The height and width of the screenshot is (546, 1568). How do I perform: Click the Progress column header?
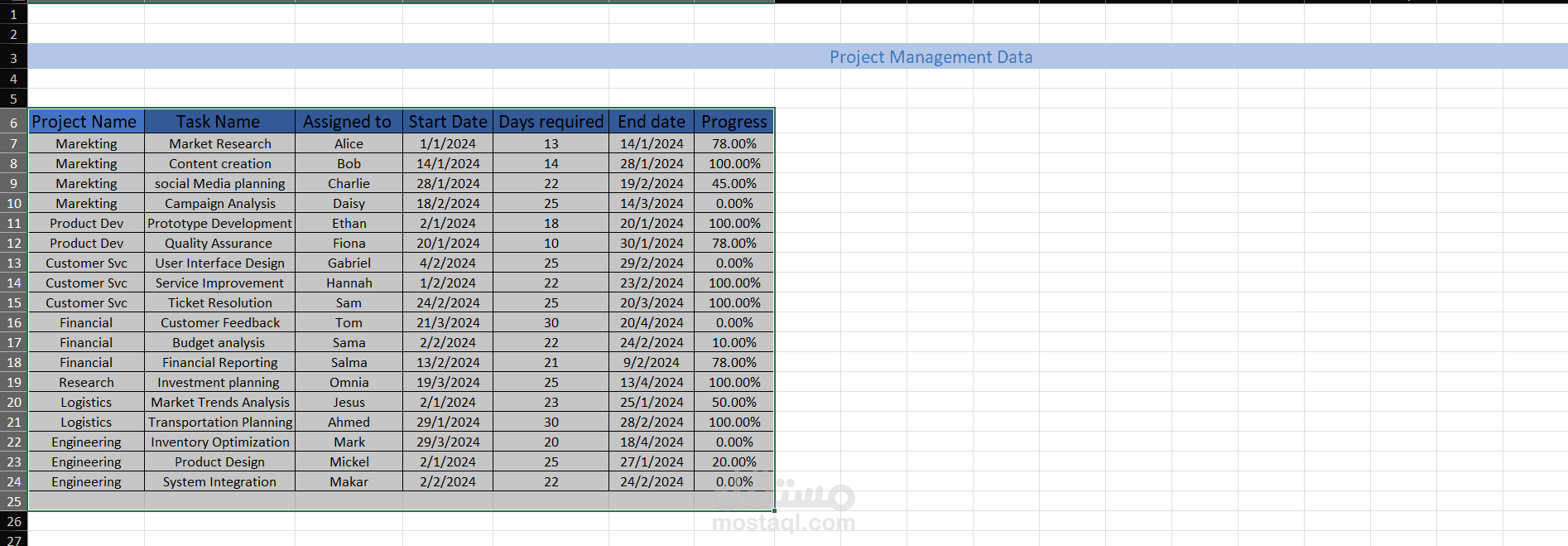[x=734, y=121]
